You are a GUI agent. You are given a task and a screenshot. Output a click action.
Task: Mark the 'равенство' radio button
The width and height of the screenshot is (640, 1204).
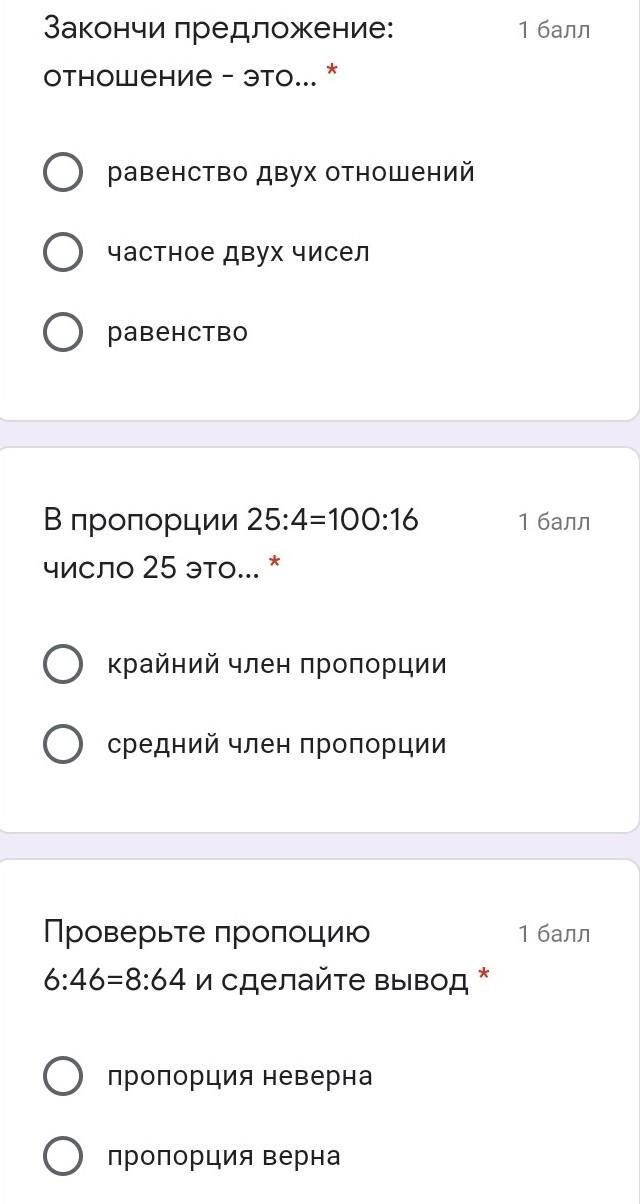pyautogui.click(x=63, y=332)
